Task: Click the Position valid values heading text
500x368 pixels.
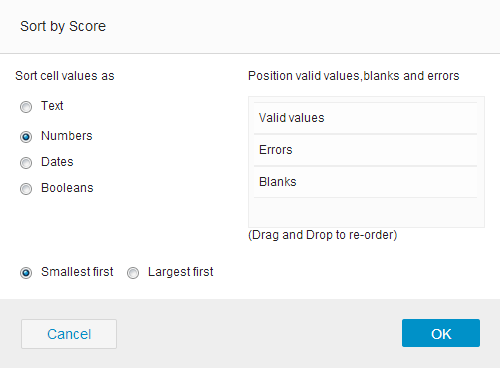Action: click(354, 76)
